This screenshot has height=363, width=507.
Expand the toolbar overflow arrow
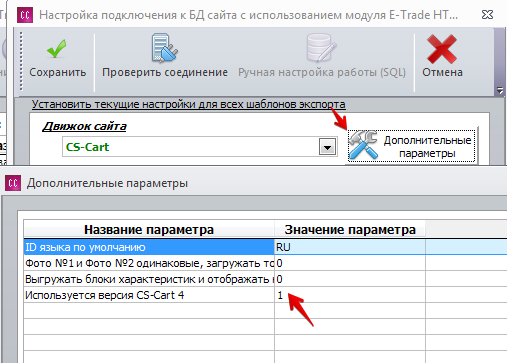click(500, 90)
